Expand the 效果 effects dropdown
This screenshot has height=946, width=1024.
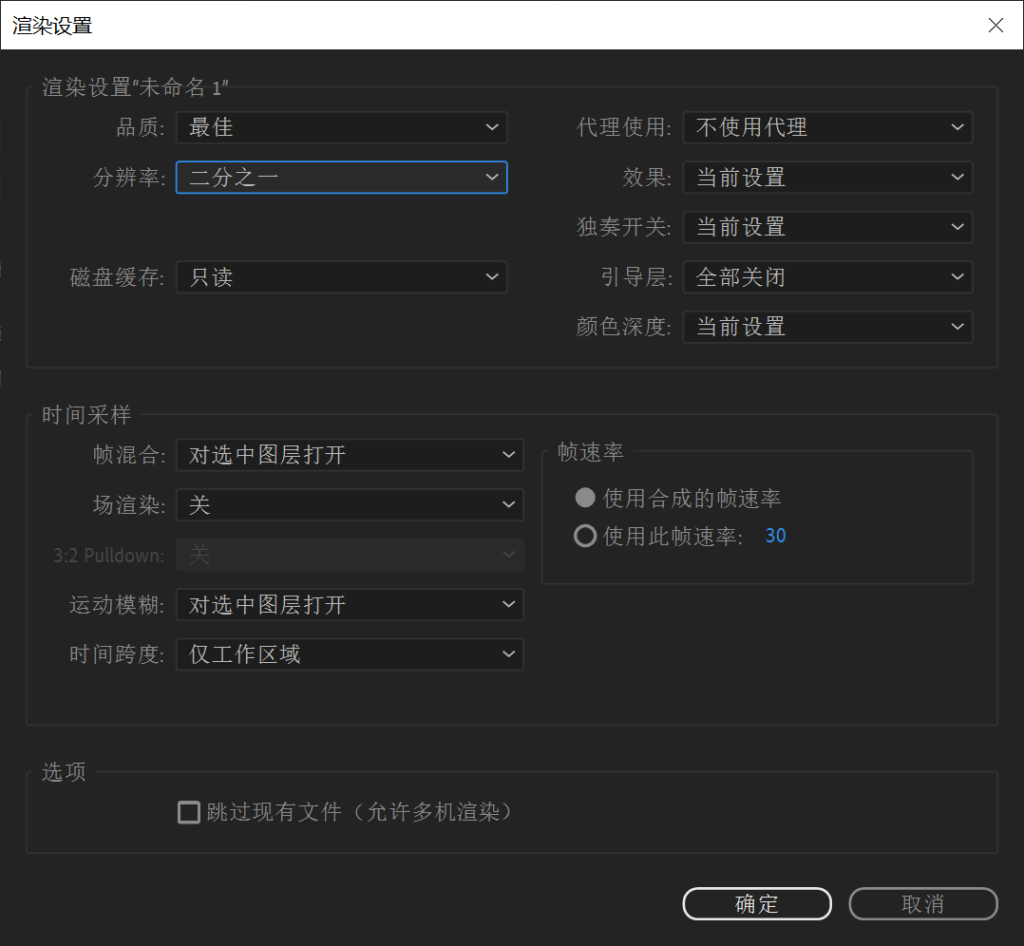827,178
